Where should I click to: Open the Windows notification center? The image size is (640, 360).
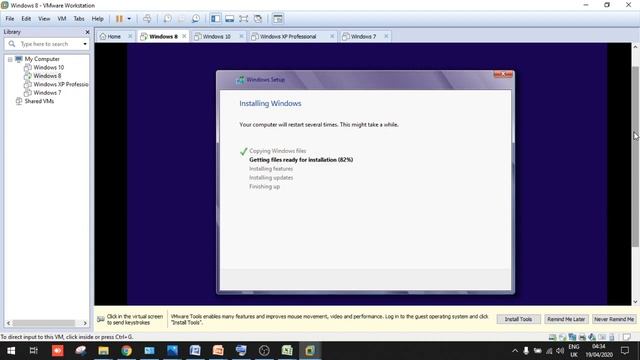(x=625, y=351)
